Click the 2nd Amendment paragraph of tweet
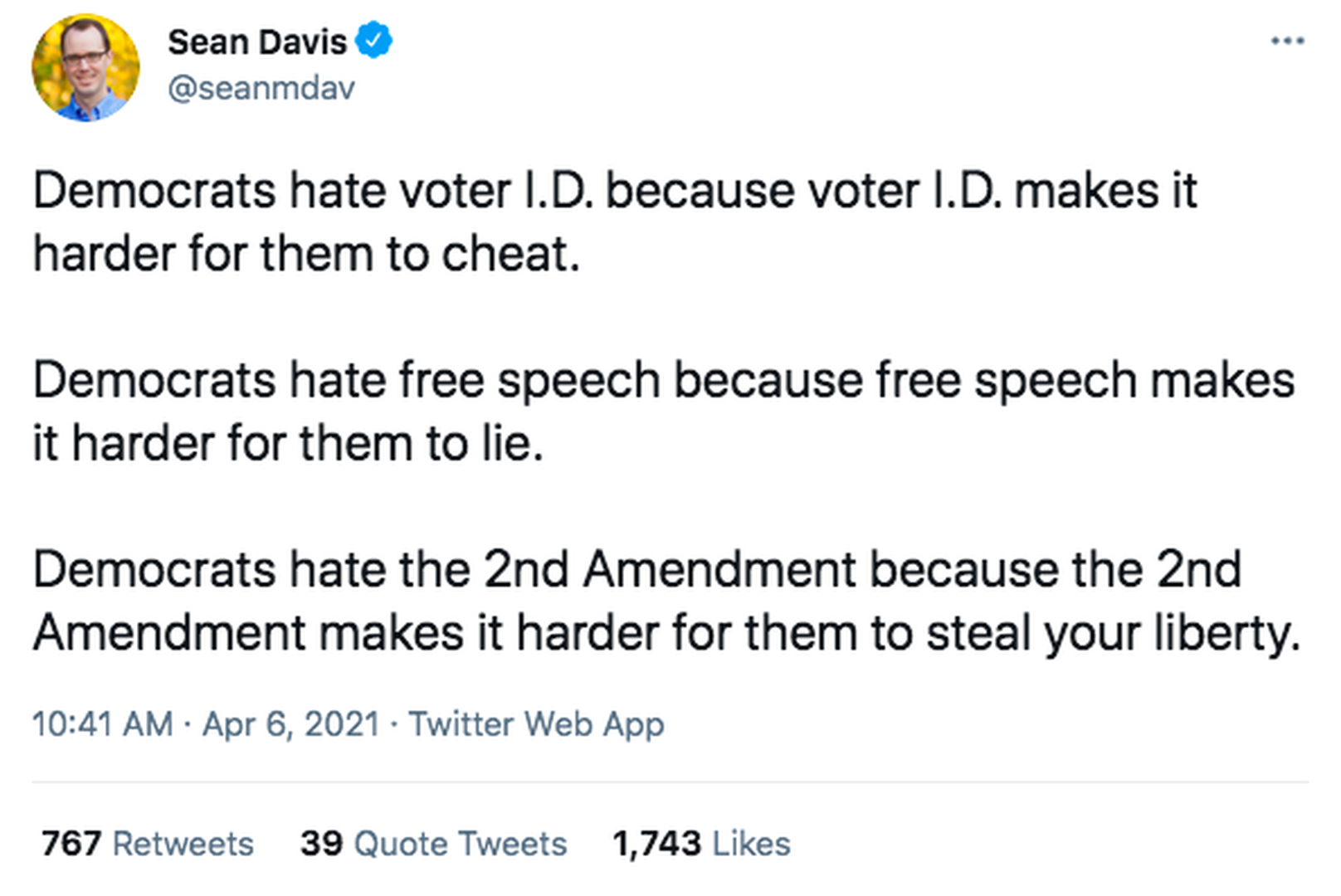1341x896 pixels. [x=664, y=601]
